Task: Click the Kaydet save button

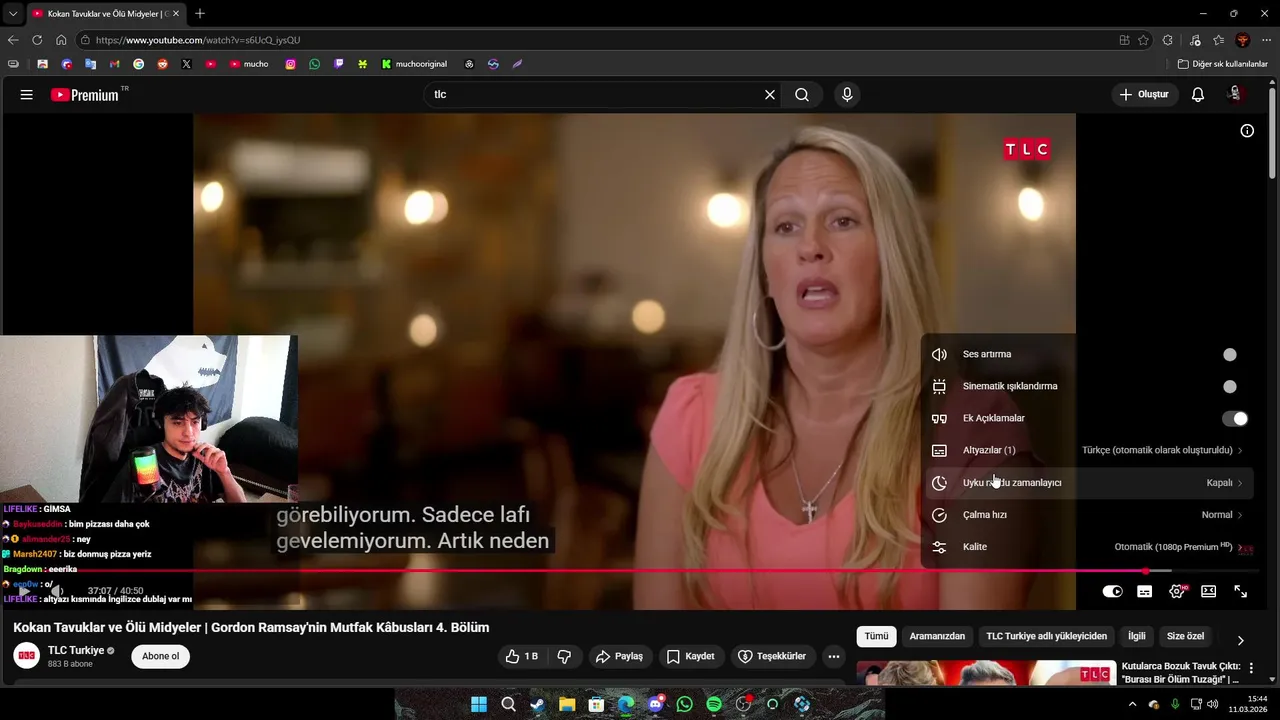Action: 690,657
